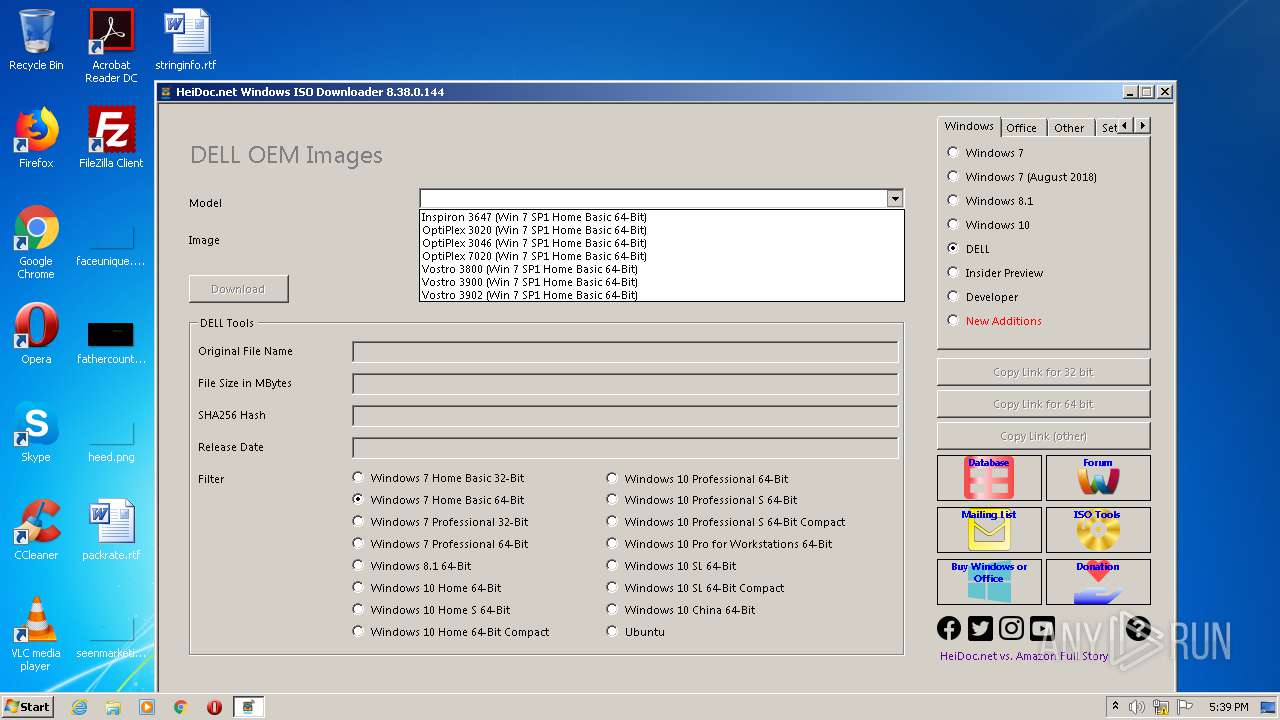This screenshot has width=1280, height=720.
Task: Choose OptiPlex 3020 from the model list
Action: [661, 230]
